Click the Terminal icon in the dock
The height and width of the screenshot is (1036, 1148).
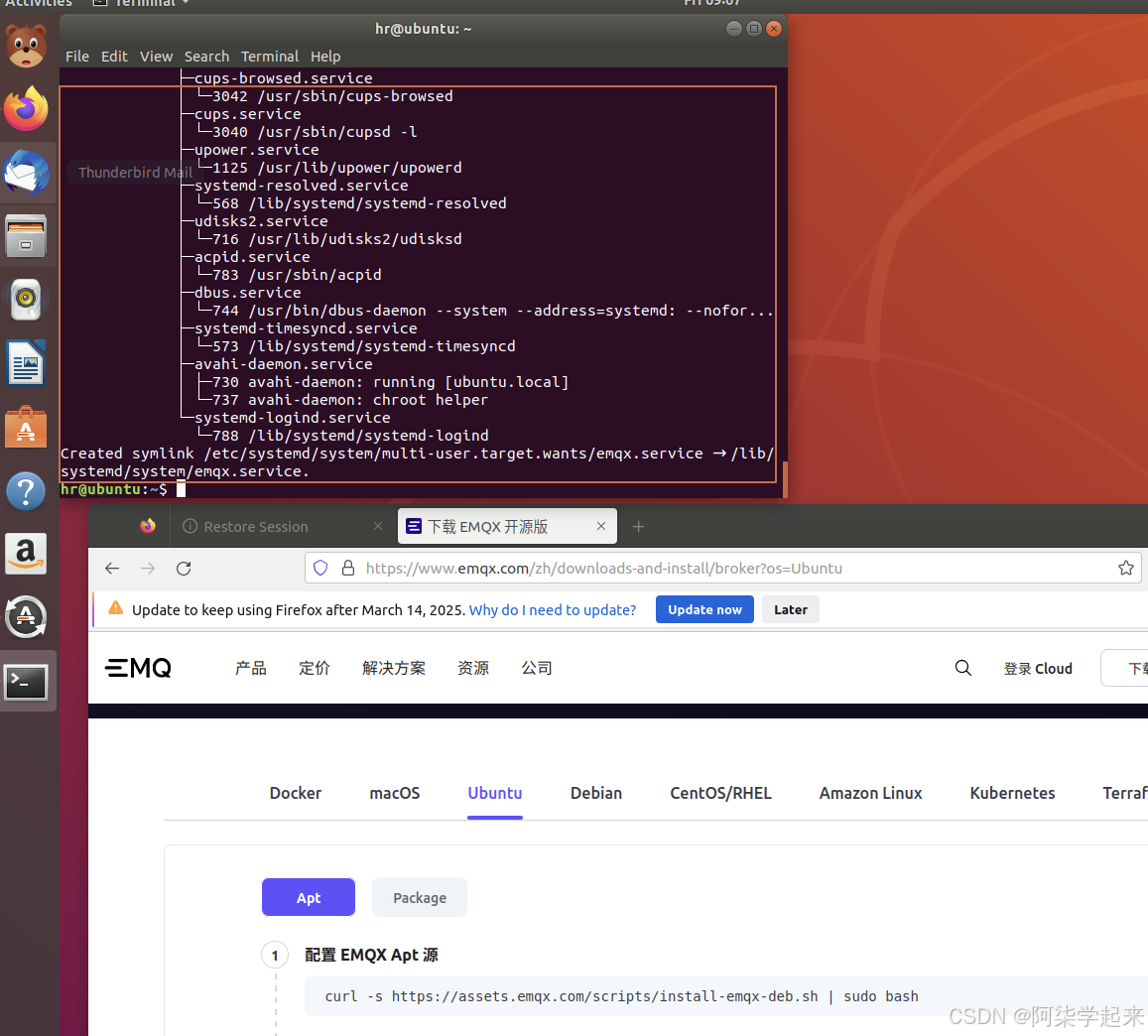[27, 682]
